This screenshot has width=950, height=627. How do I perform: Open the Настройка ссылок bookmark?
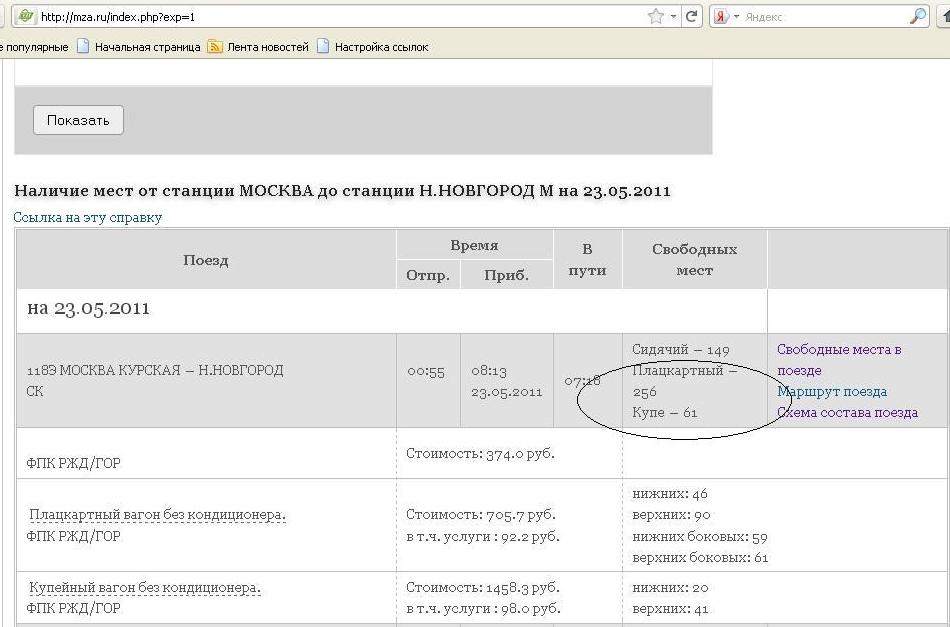(381, 47)
